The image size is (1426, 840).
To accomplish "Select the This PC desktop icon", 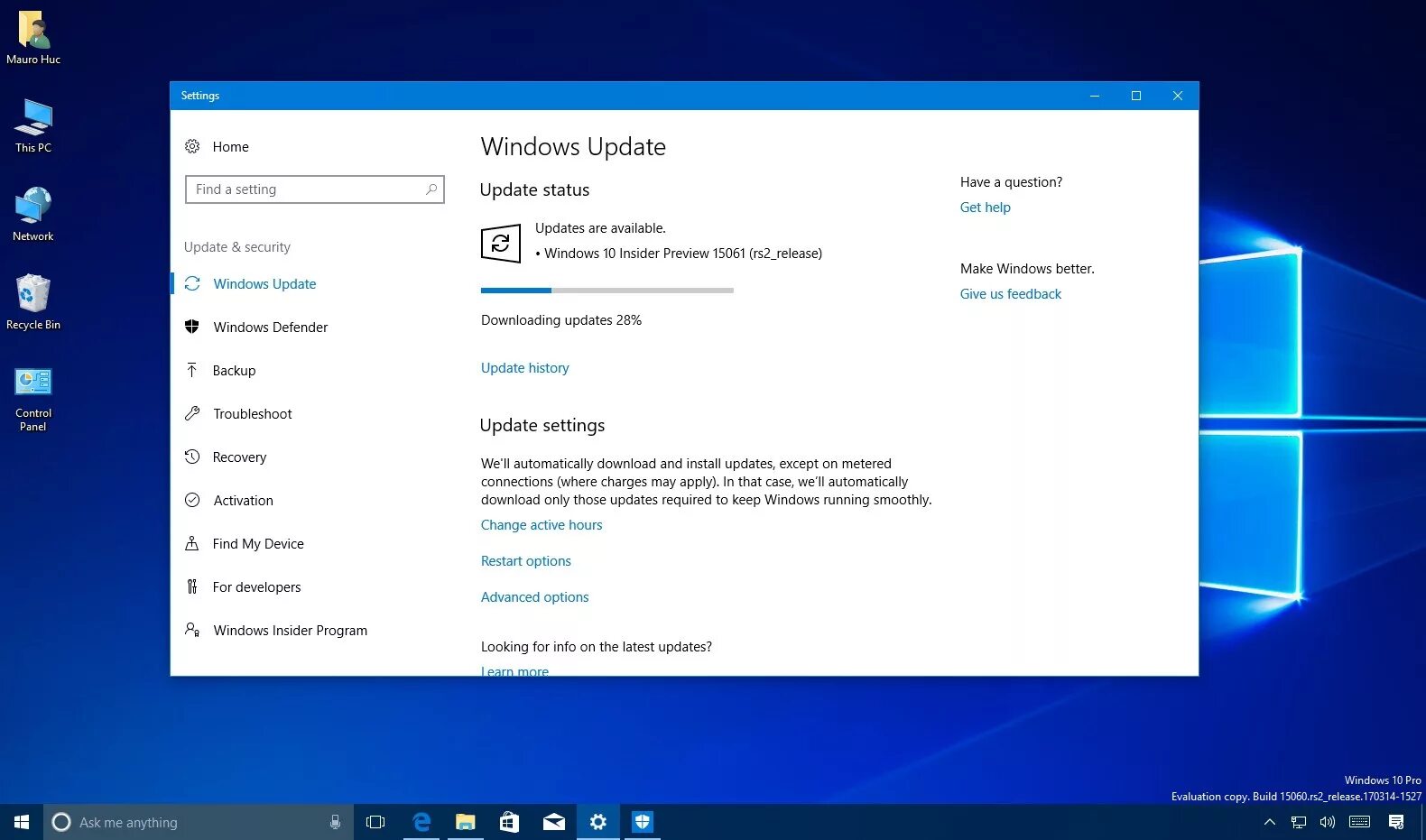I will click(x=33, y=126).
